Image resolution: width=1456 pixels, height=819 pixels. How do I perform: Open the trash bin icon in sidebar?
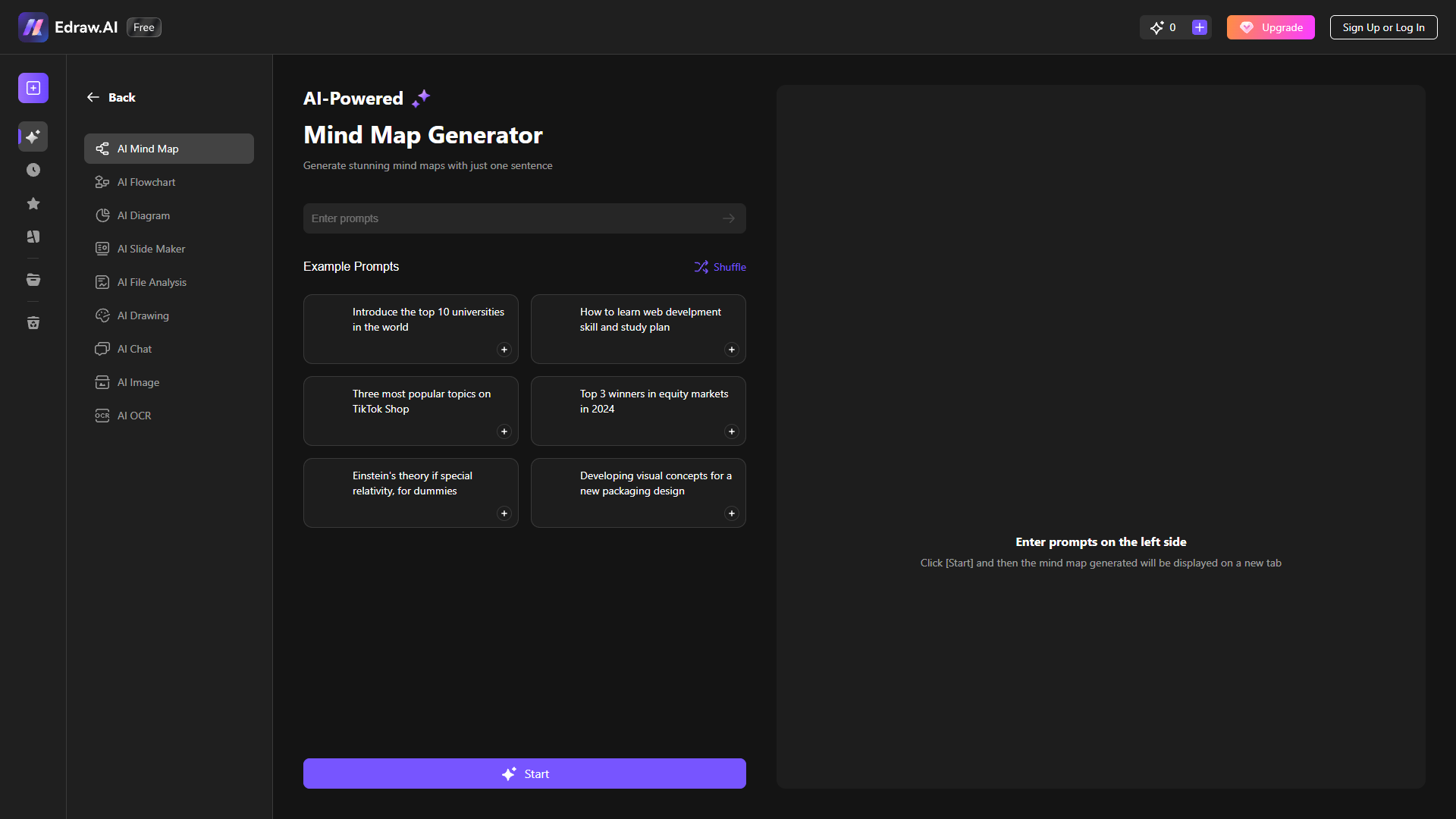click(x=33, y=323)
